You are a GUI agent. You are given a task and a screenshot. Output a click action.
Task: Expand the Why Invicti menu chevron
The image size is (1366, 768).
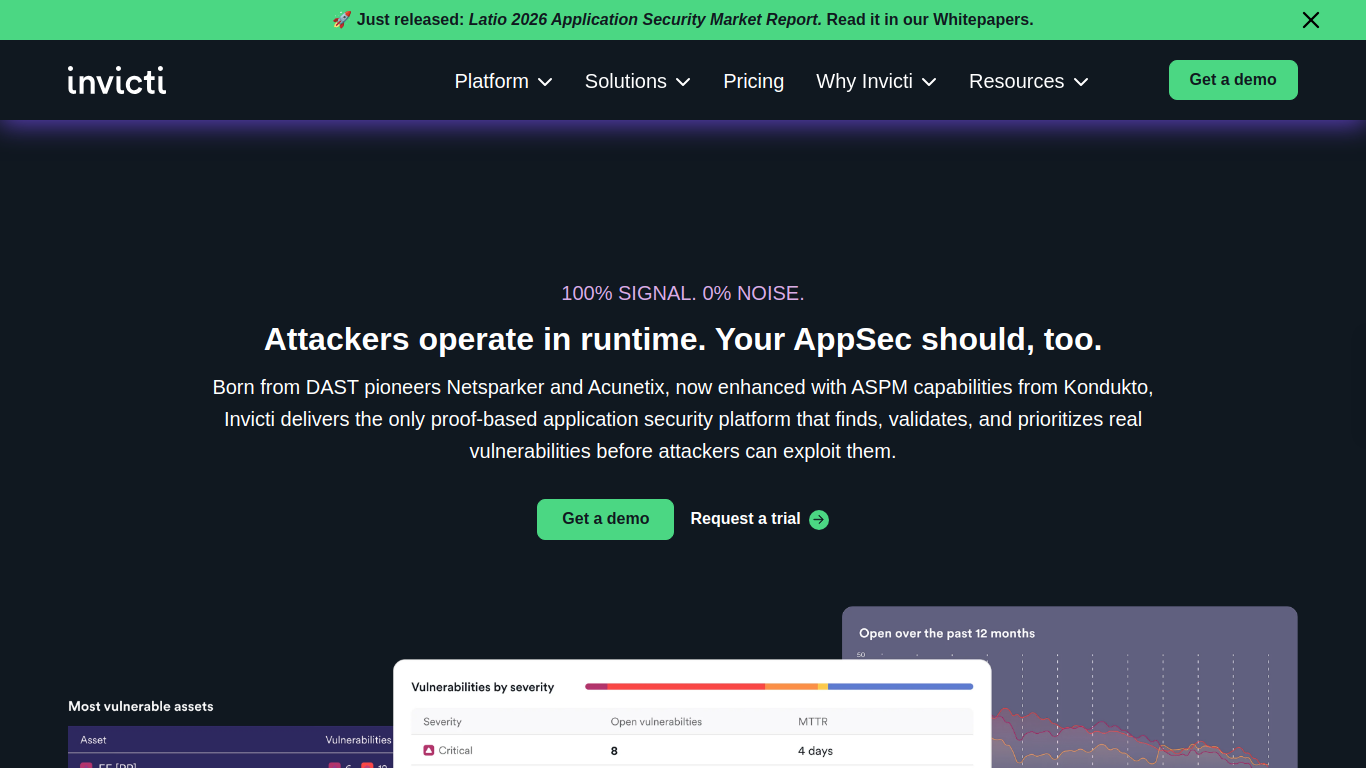[929, 82]
